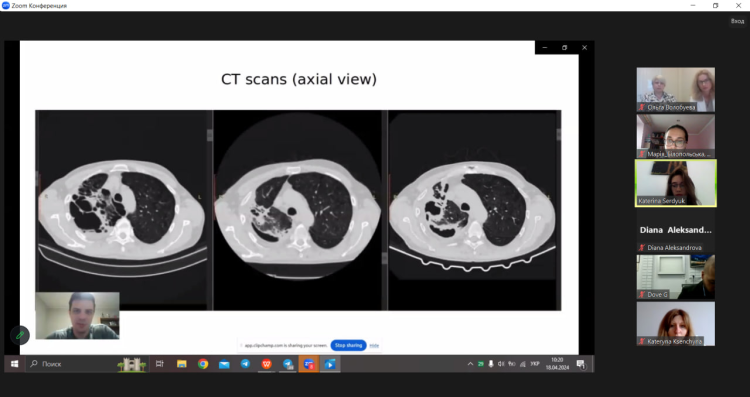
Task: Restore the Zoom Конференция window
Action: (x=716, y=6)
